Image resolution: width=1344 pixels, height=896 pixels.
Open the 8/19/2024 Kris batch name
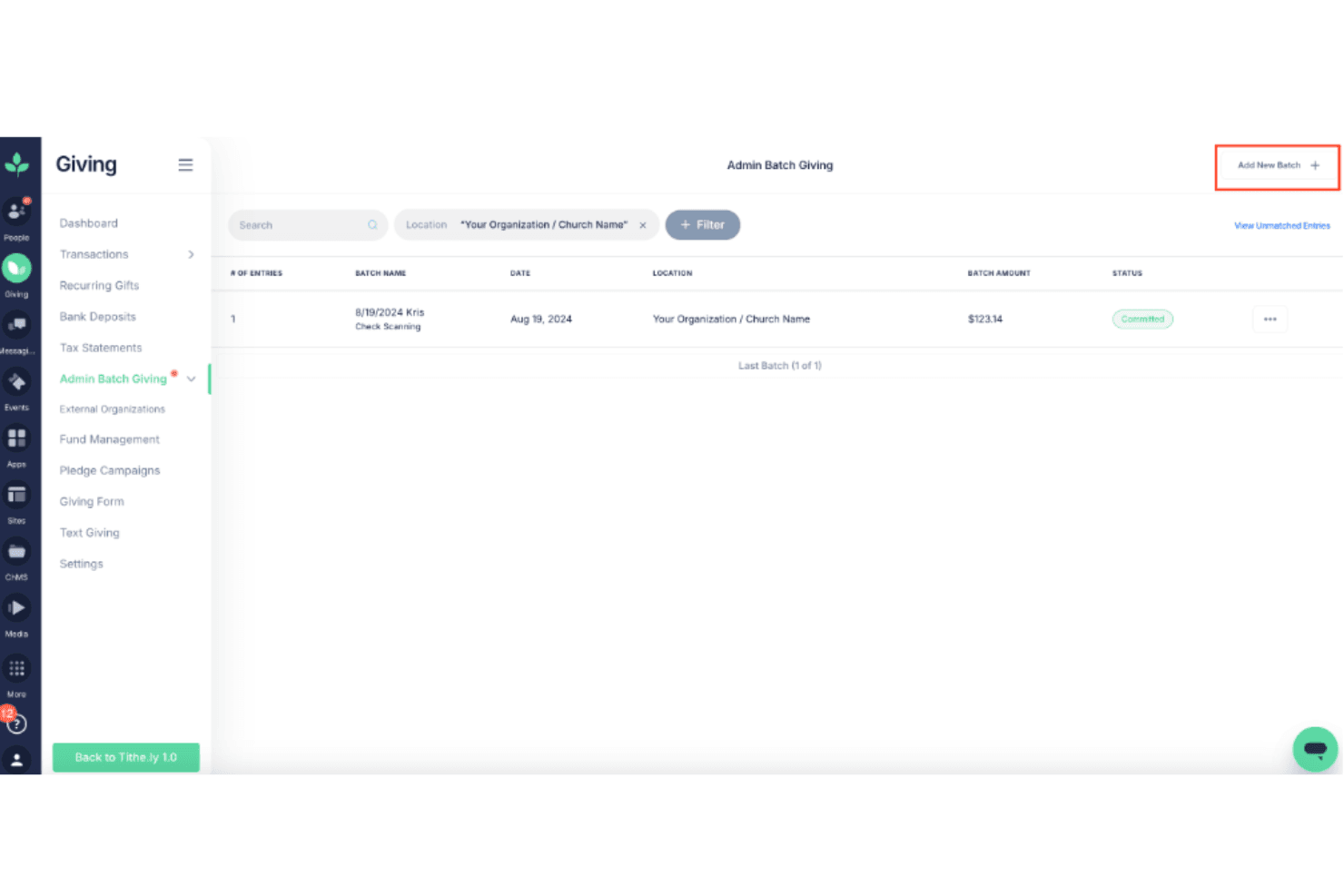(390, 312)
